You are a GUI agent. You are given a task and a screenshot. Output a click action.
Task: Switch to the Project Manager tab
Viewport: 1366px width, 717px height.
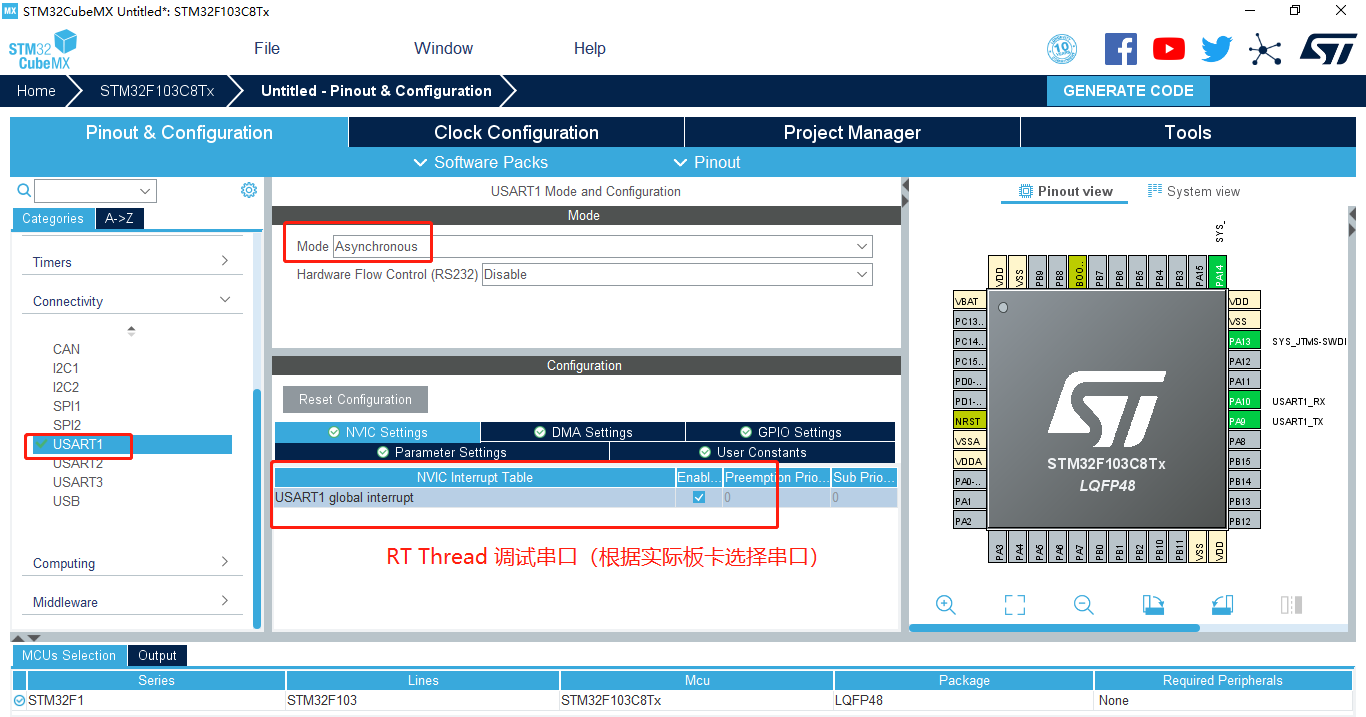[852, 133]
